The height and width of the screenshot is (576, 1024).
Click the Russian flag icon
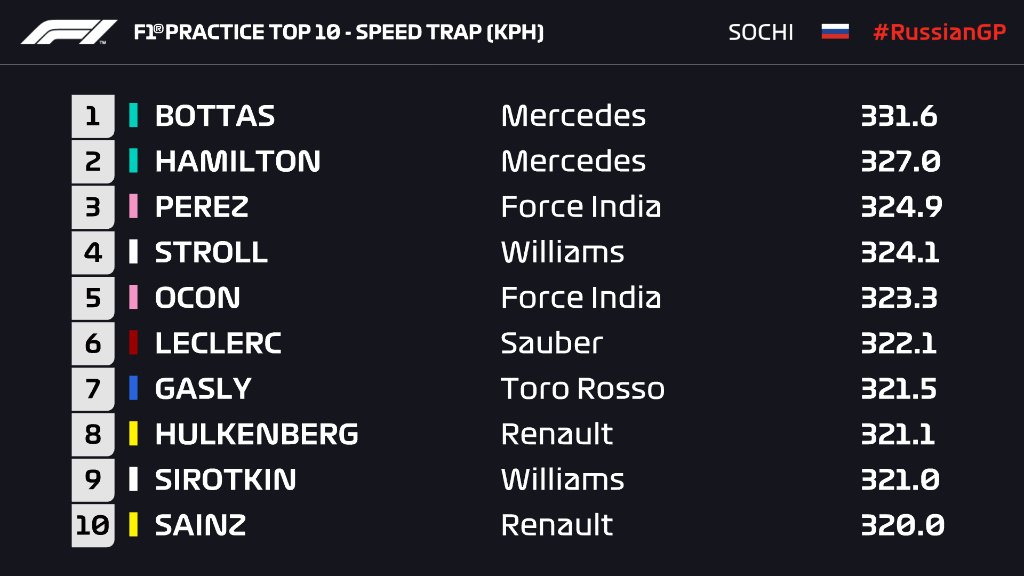[835, 32]
